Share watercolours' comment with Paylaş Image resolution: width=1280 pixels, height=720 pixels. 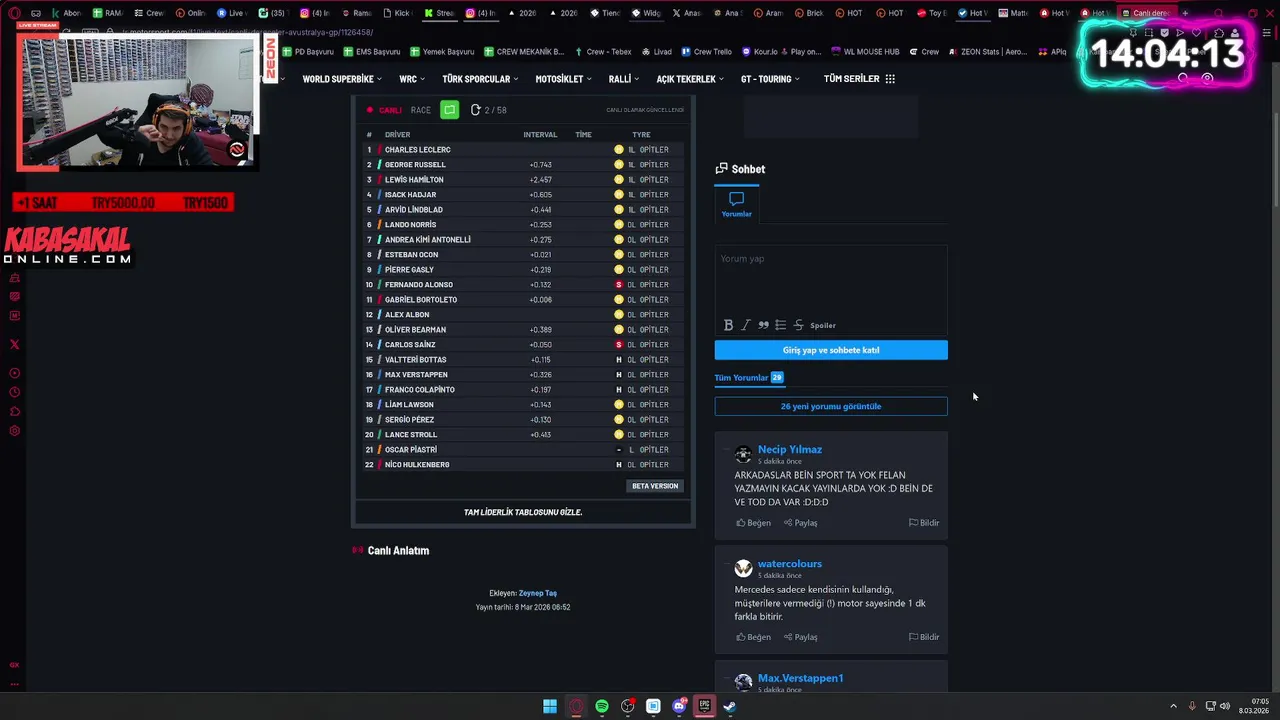(801, 637)
